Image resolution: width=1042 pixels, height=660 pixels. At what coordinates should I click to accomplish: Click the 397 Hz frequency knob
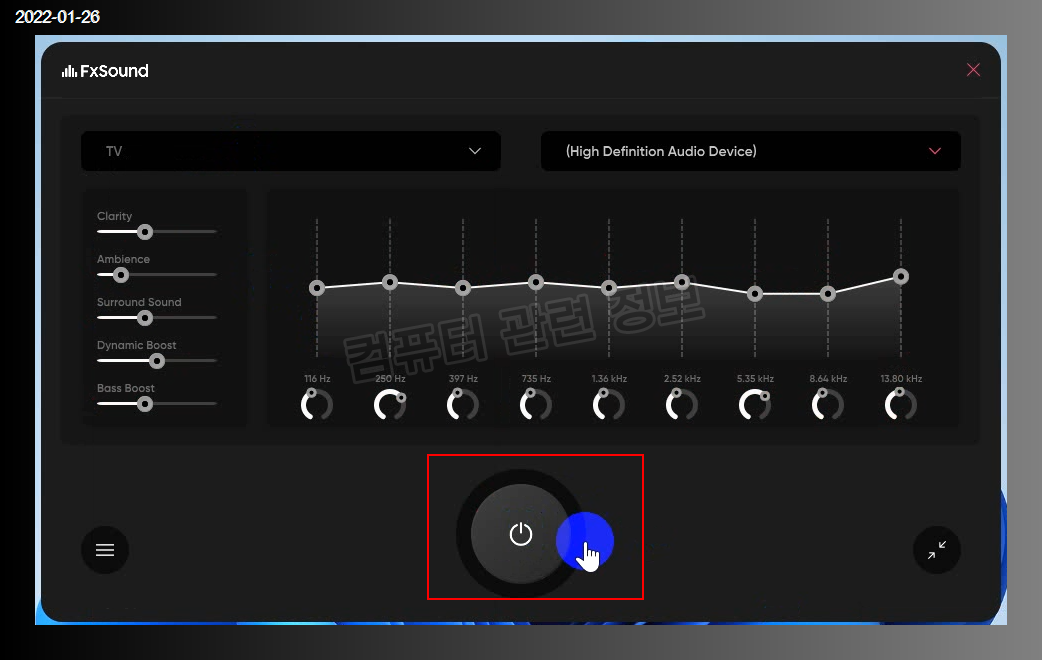coord(463,405)
